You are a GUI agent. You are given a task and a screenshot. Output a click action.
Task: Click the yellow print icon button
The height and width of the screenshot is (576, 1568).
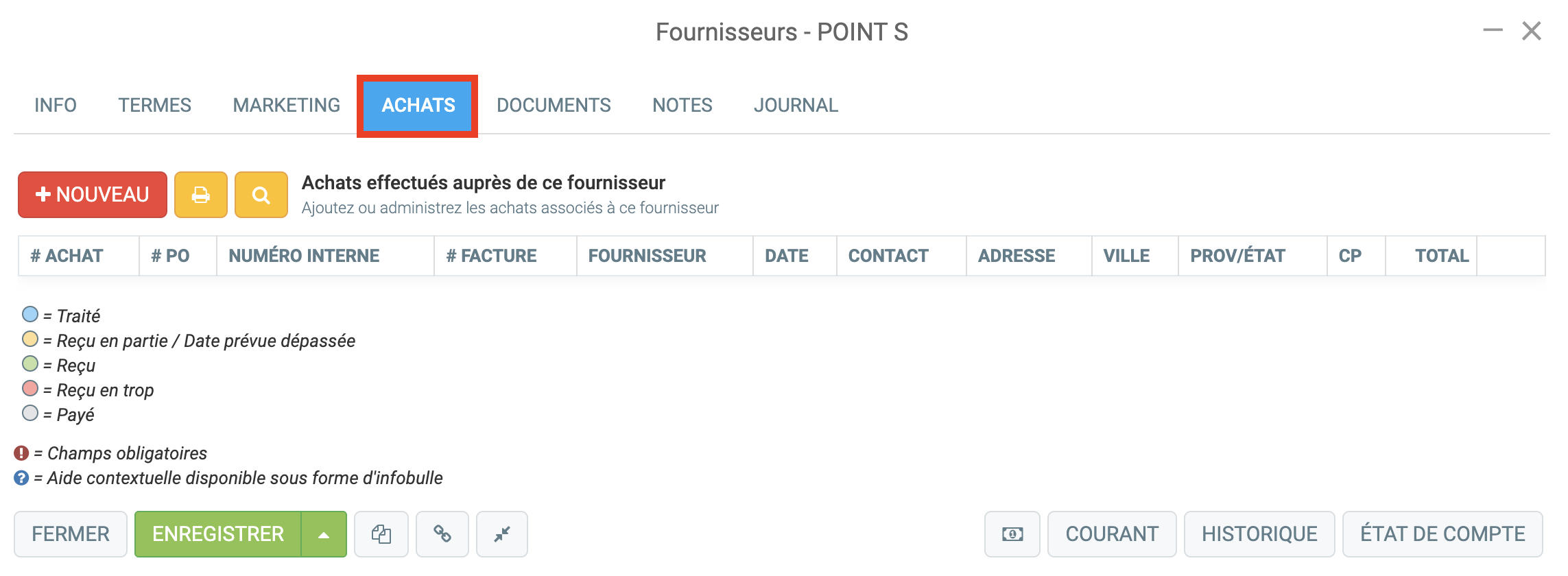tap(200, 195)
